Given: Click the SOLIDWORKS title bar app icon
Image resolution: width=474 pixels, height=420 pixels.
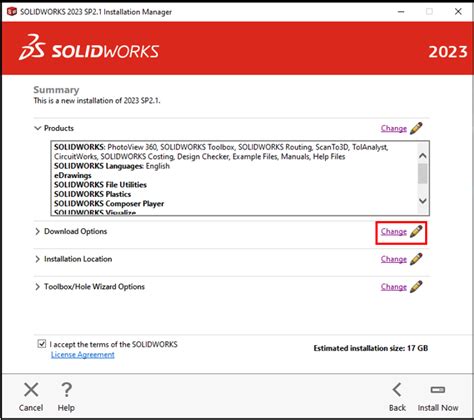Looking at the screenshot, I should coord(12,12).
